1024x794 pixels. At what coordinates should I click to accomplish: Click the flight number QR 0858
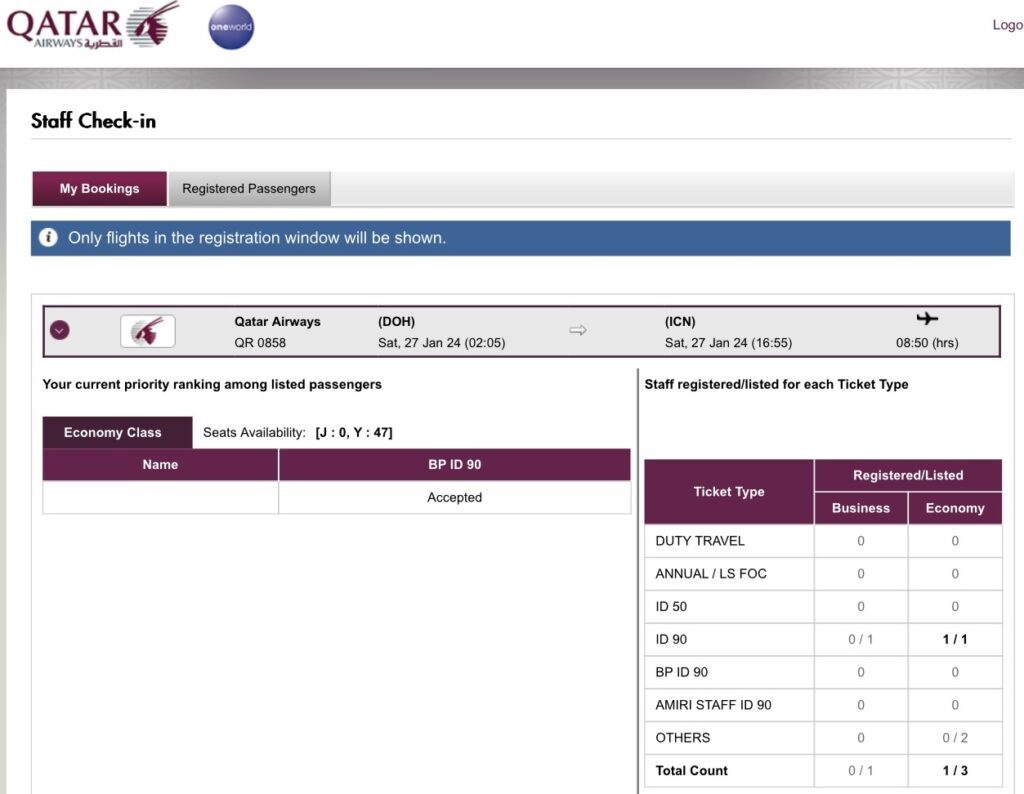(x=260, y=343)
